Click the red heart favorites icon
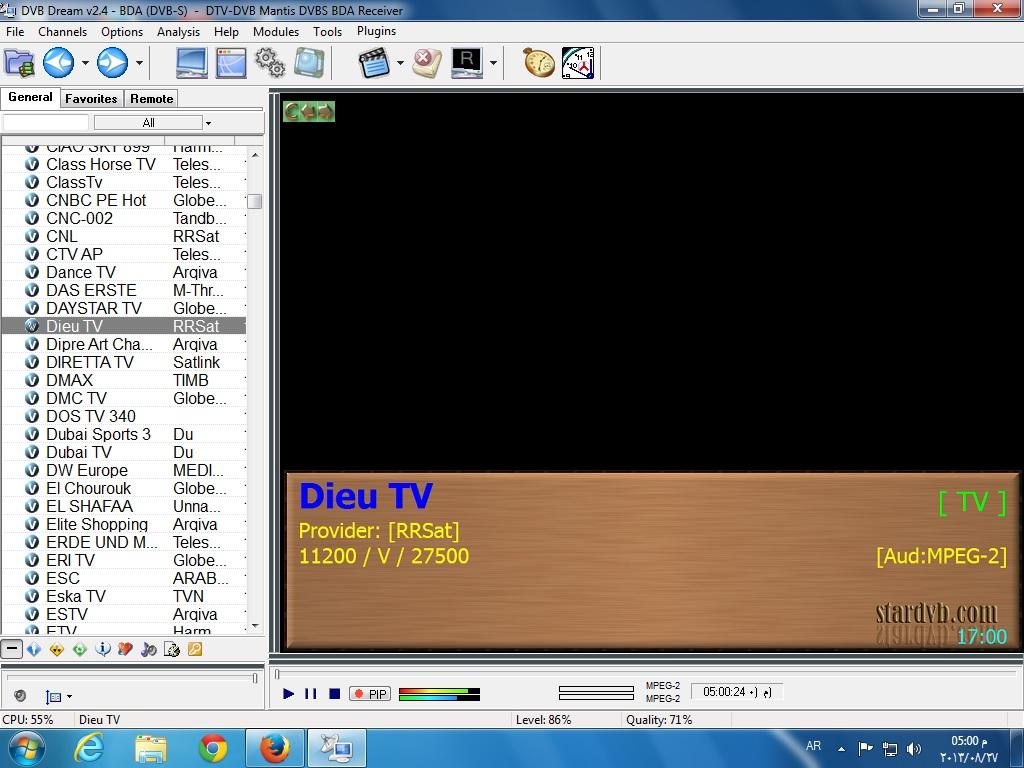This screenshot has height=768, width=1024. tap(125, 649)
